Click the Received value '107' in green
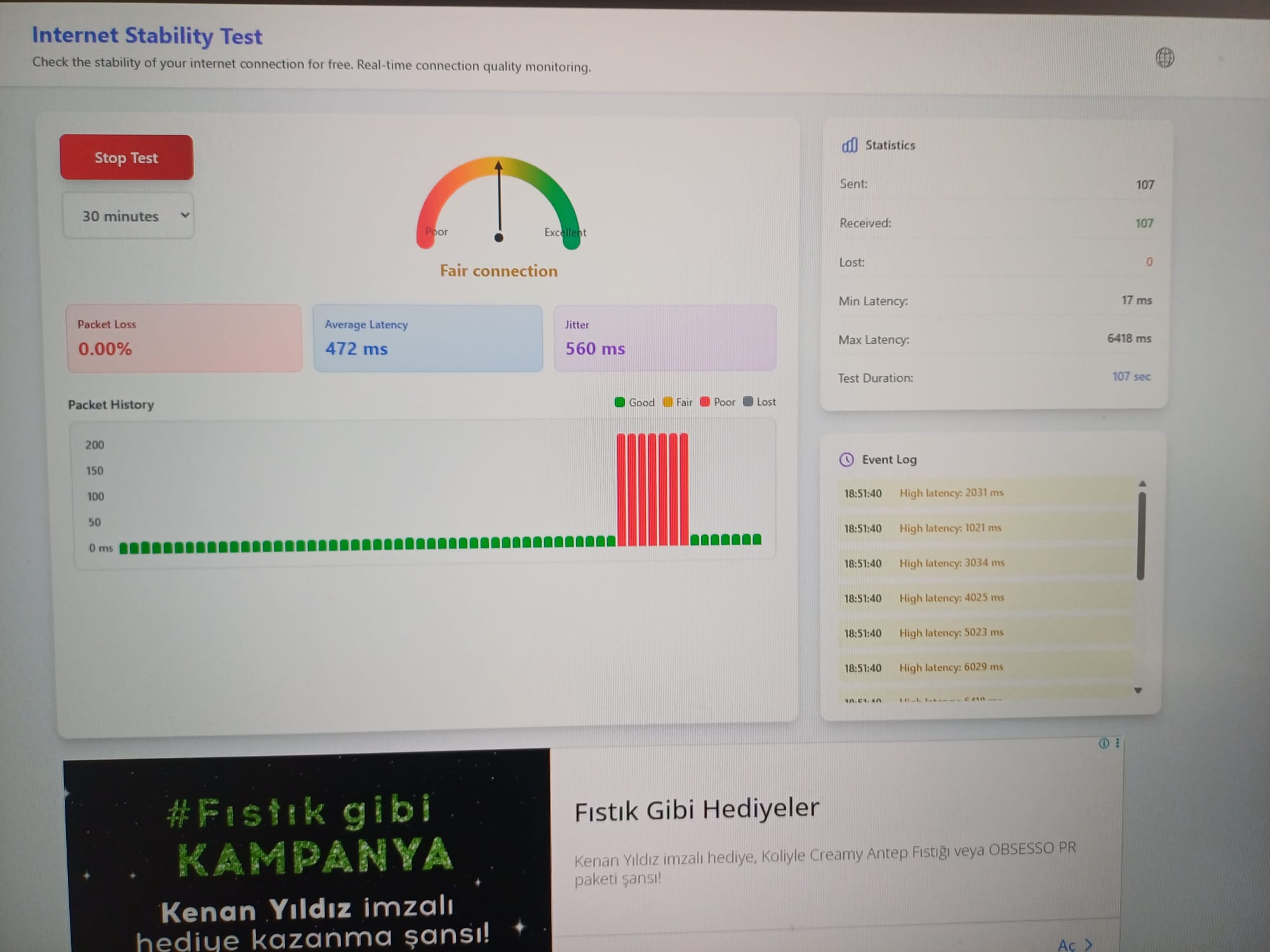 1144,223
